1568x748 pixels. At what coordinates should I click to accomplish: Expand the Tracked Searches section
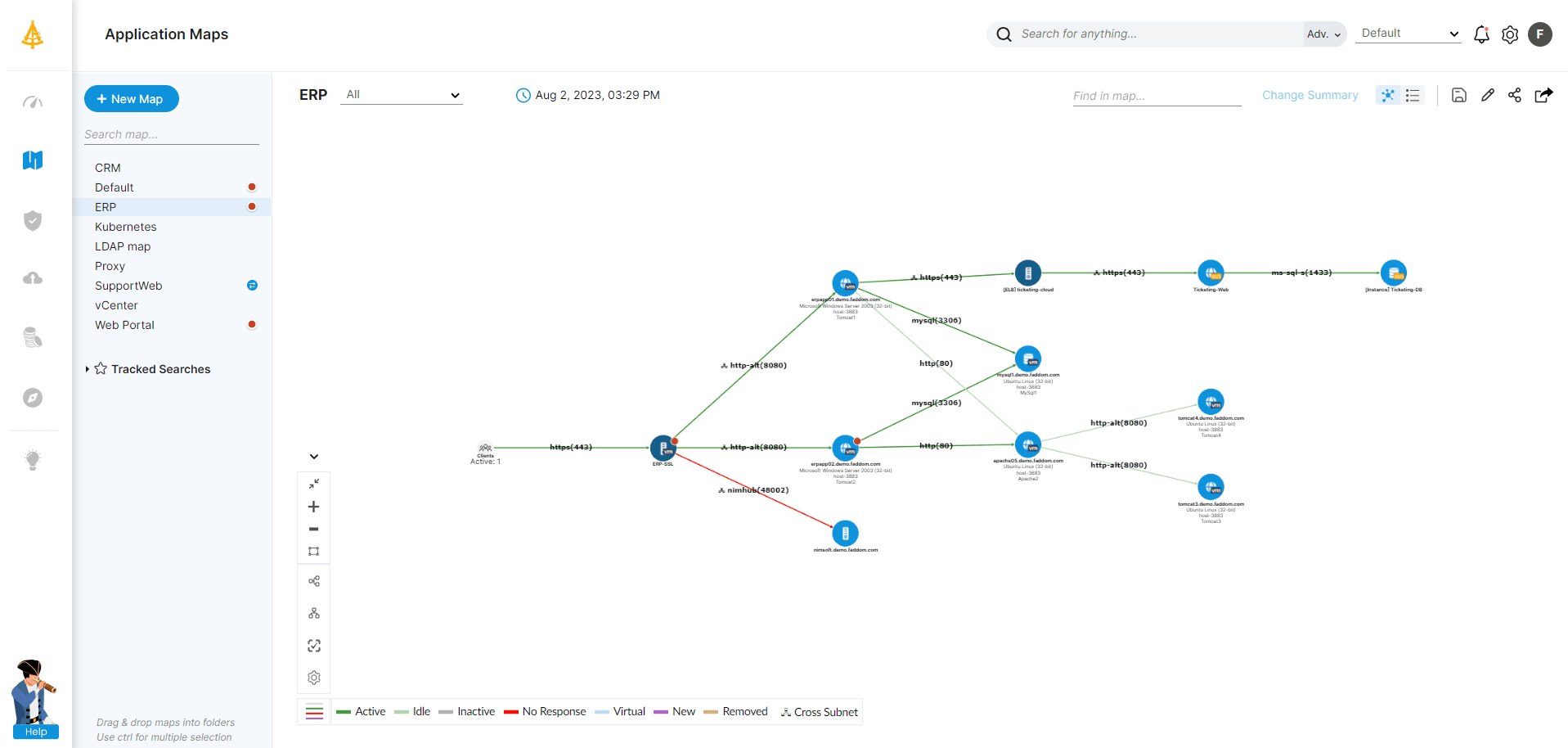click(88, 369)
